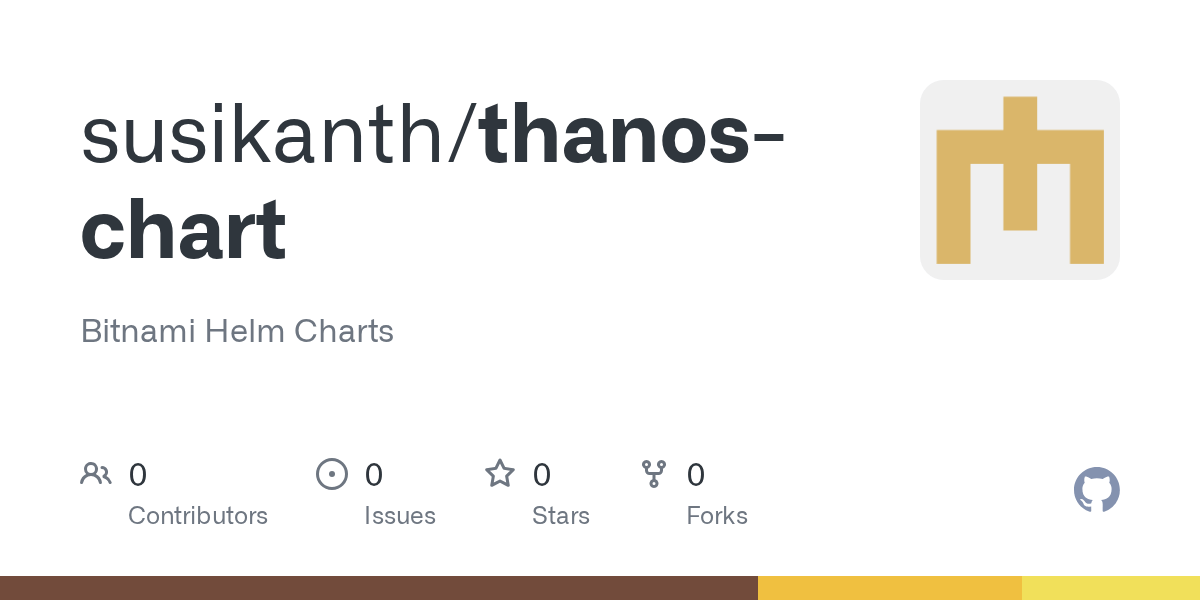Click the brown language bar segment
The image size is (1200, 600).
[x=378, y=588]
